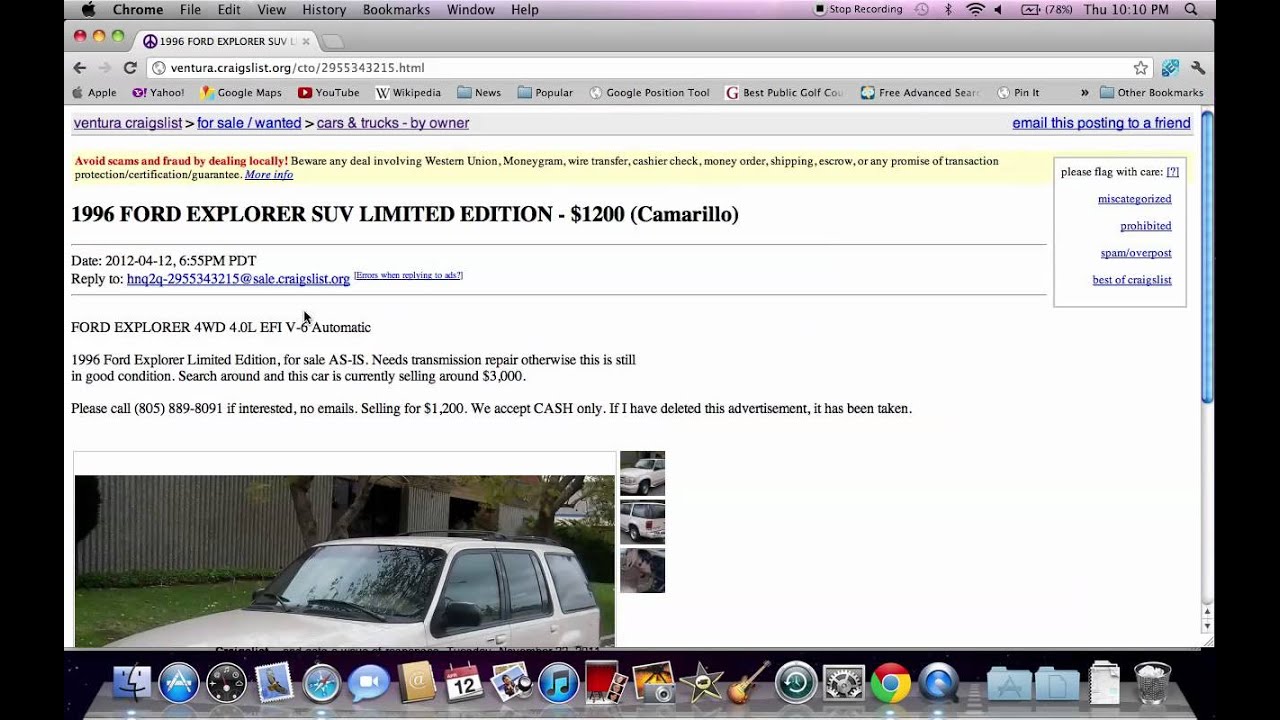Go to ventura craigslist home link
This screenshot has width=1280, height=720.
click(x=128, y=123)
